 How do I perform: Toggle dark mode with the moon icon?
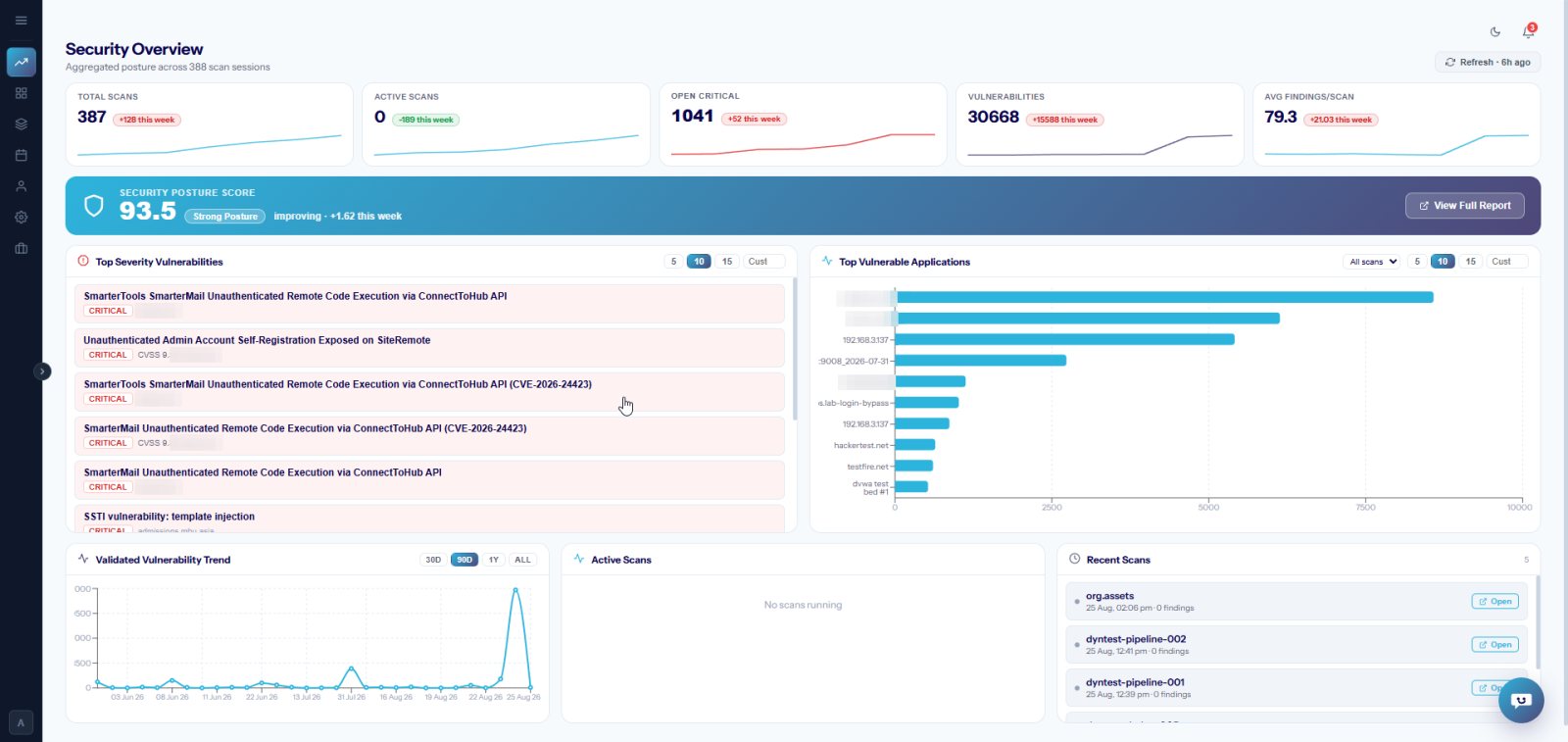[1495, 31]
